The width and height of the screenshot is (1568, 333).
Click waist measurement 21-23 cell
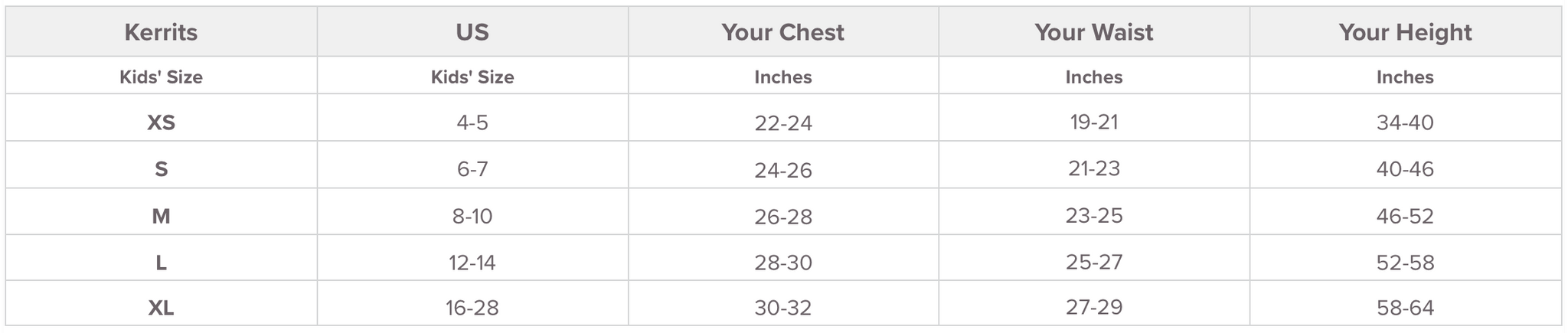(x=1094, y=168)
